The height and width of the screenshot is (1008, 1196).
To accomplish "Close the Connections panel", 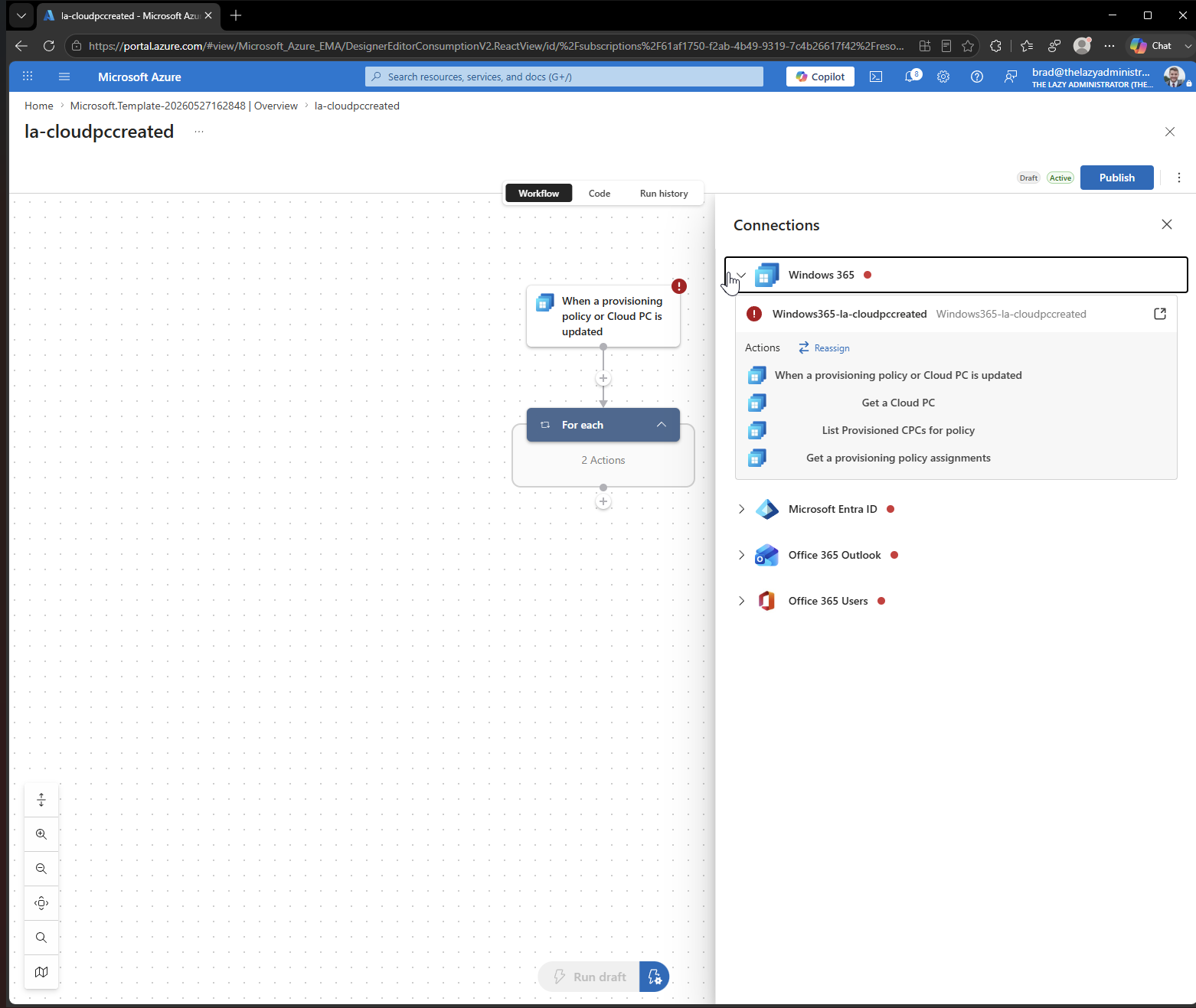I will [1167, 224].
